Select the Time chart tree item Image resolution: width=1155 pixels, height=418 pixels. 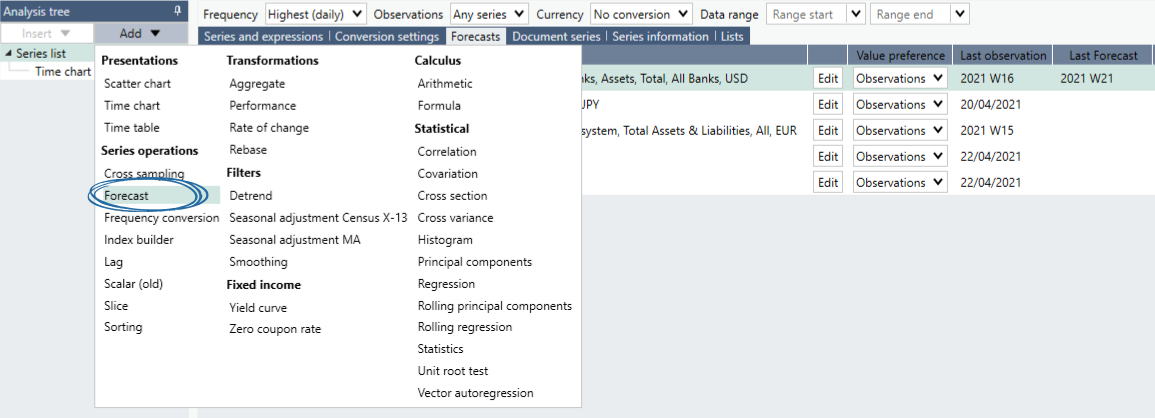[x=62, y=72]
